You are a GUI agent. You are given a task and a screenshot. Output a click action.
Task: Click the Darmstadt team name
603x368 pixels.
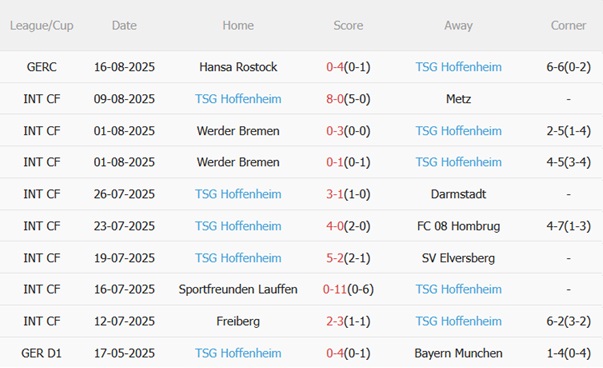pyautogui.click(x=458, y=194)
